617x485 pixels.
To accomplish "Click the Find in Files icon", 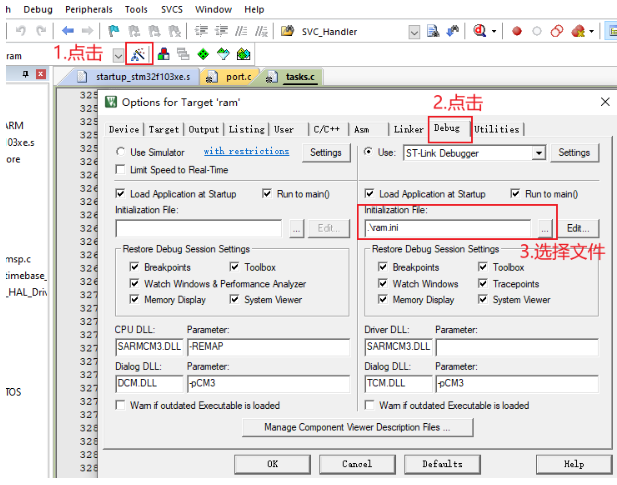I will (x=433, y=31).
